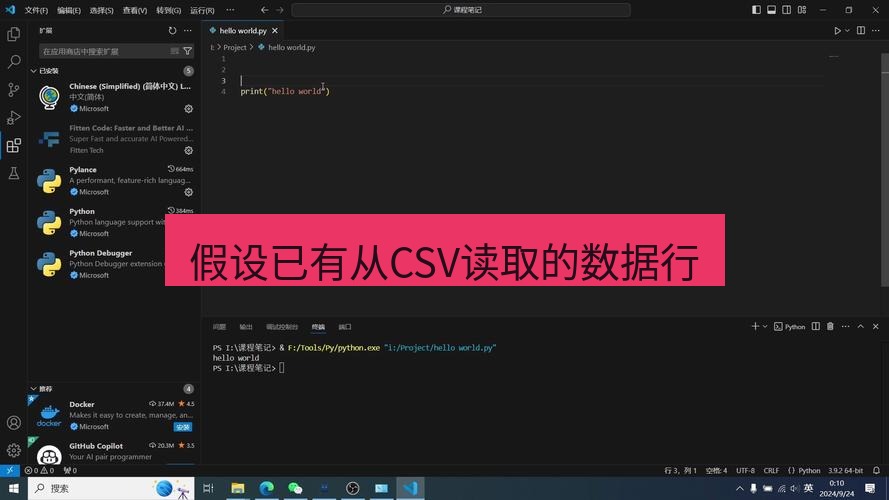This screenshot has width=889, height=500.
Task: Open Windows Start menu
Action: [14, 488]
